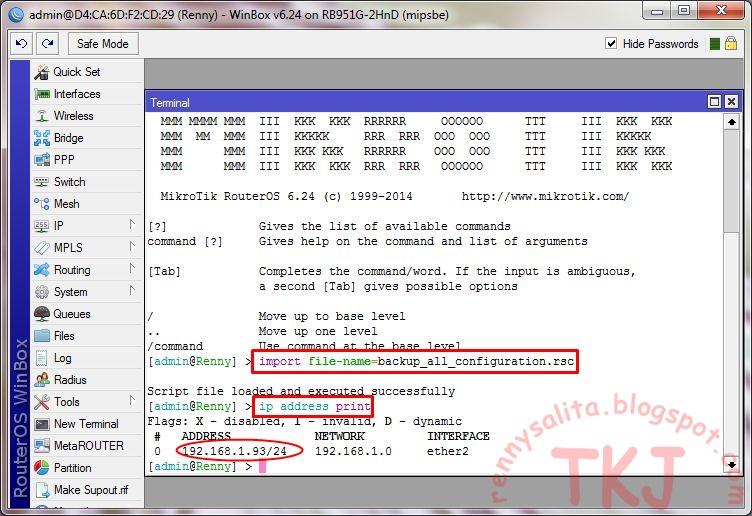Select Queues menu label

click(x=72, y=314)
